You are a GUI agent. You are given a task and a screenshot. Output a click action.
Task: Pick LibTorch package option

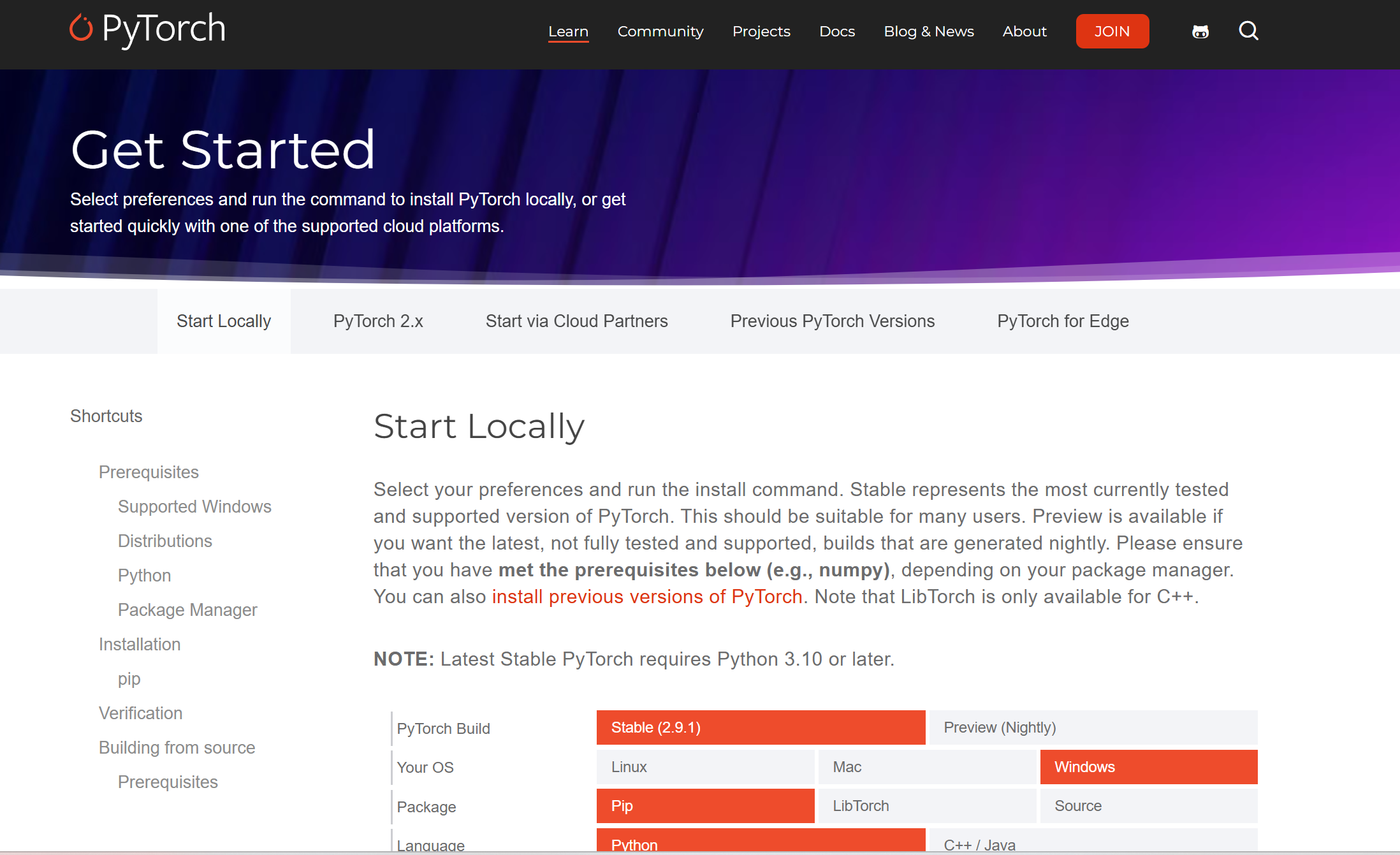pyautogui.click(x=926, y=806)
